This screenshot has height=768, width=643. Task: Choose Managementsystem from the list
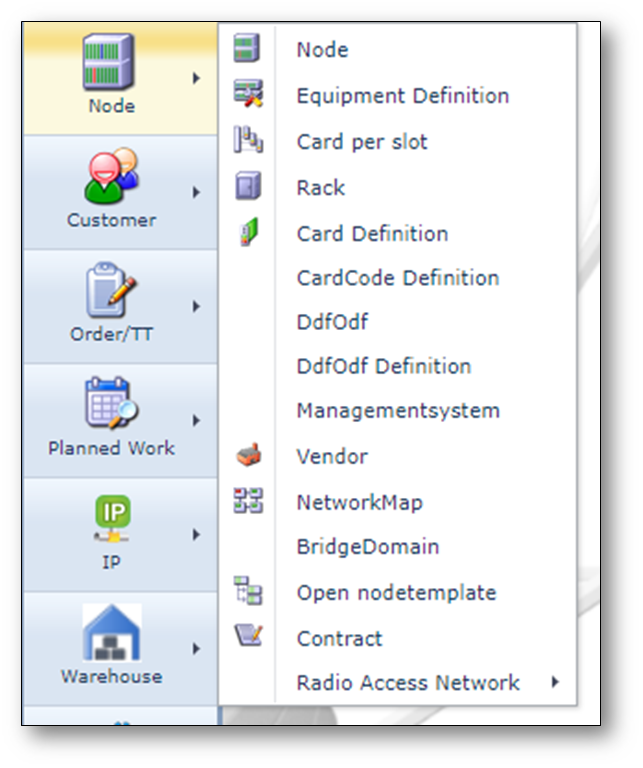click(x=397, y=410)
